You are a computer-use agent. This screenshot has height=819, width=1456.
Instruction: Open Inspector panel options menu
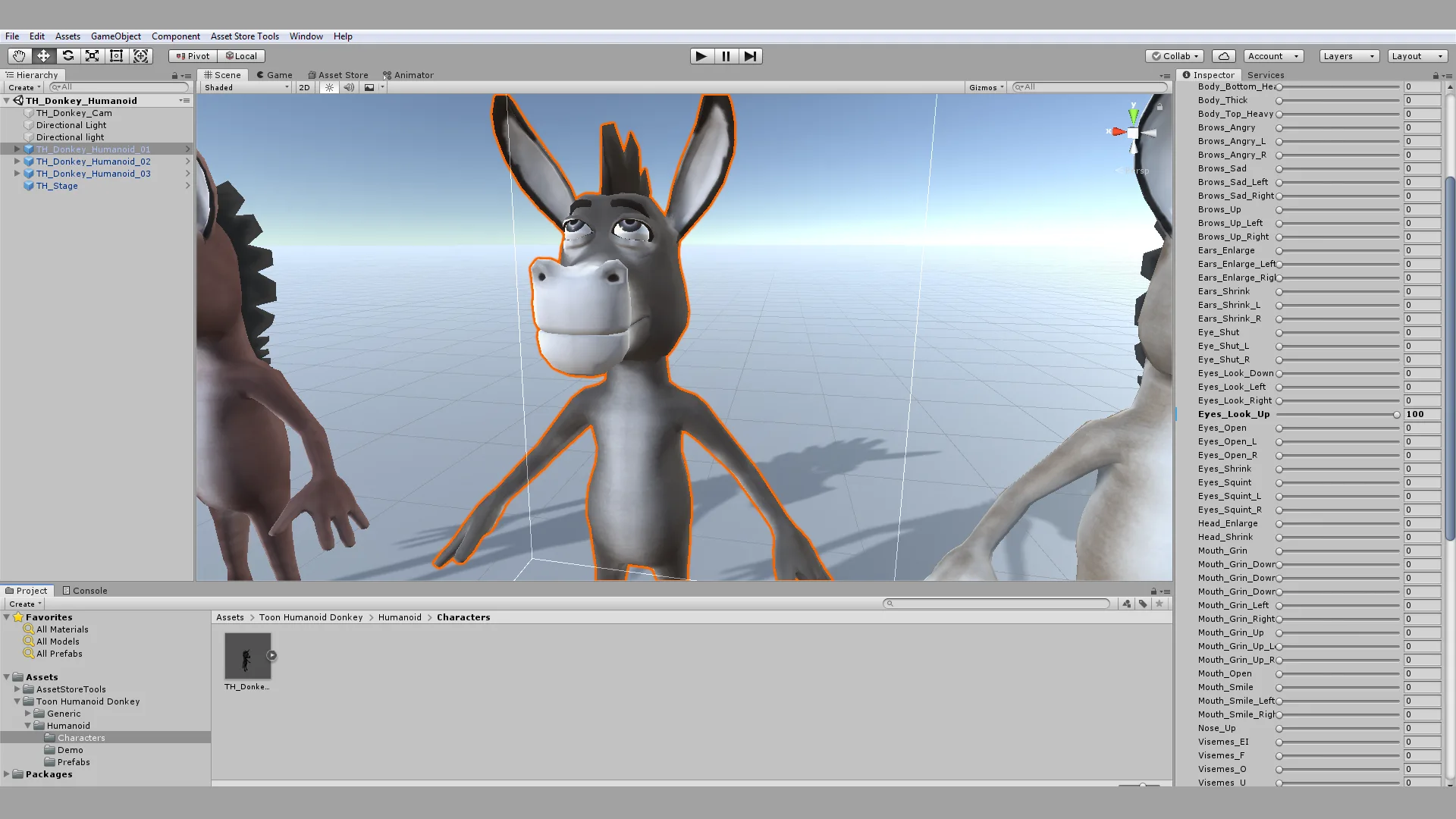pyautogui.click(x=1447, y=75)
